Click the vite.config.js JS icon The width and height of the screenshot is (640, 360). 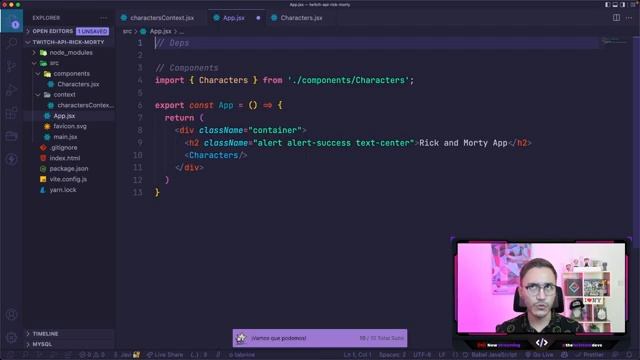tap(43, 179)
